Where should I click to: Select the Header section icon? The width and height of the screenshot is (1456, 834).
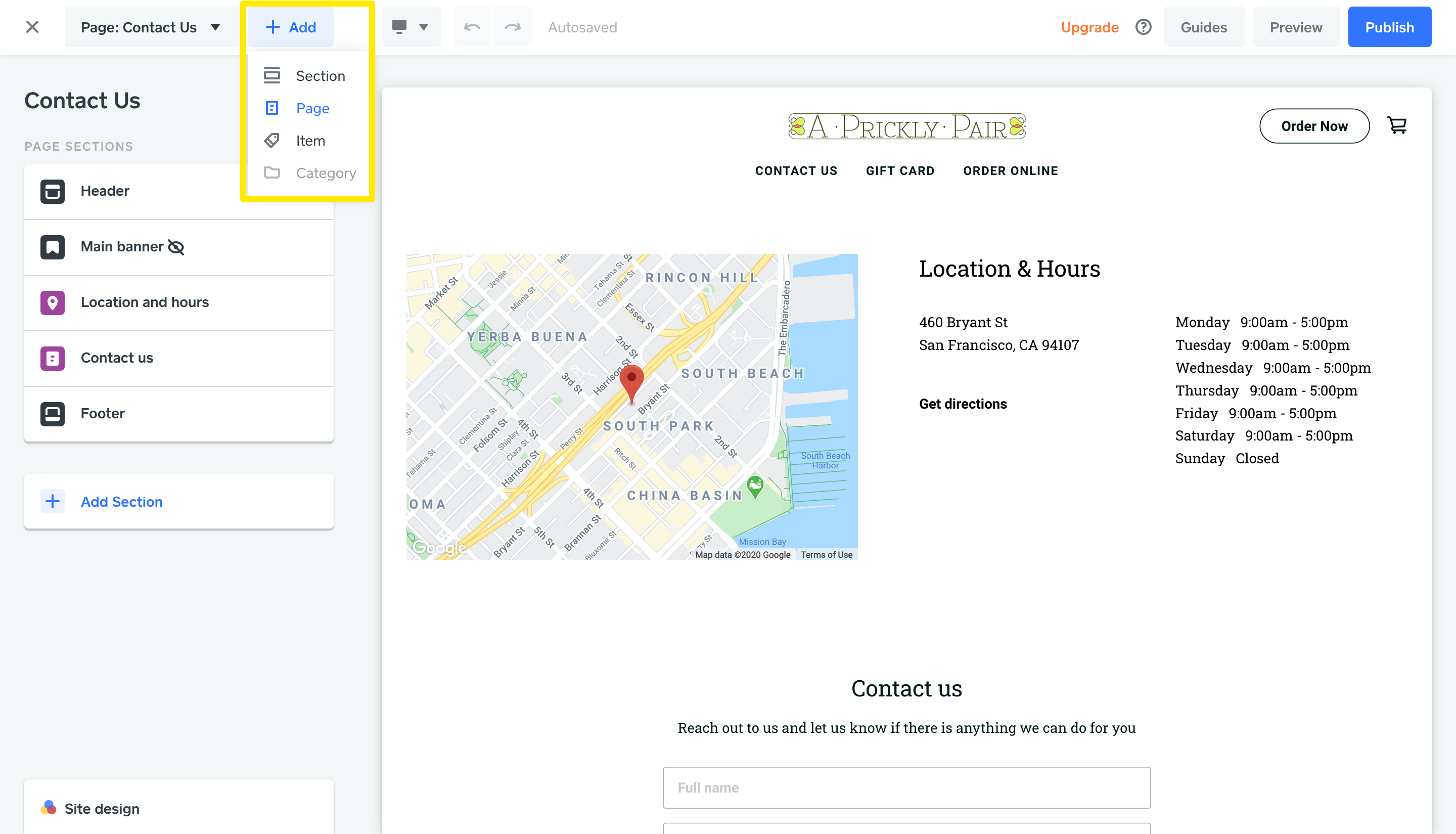[52, 191]
